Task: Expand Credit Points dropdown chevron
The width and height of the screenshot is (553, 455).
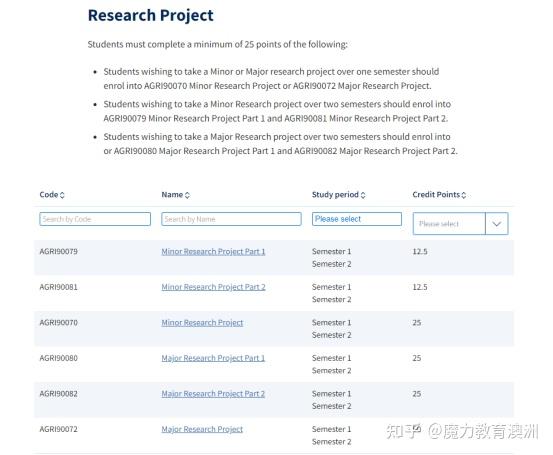Action: point(497,224)
